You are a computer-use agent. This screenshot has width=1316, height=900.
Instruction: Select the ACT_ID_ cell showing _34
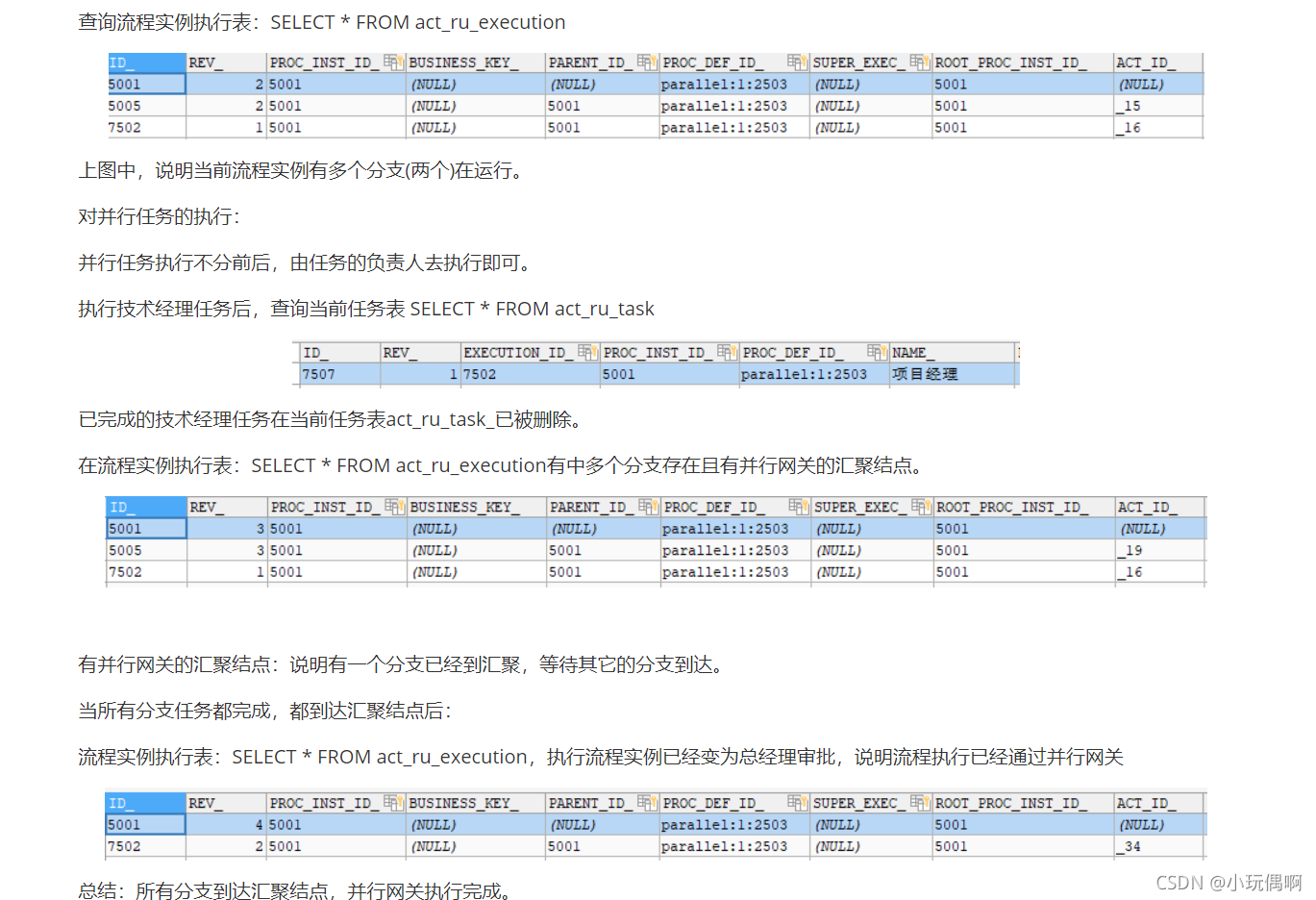pyautogui.click(x=1159, y=847)
